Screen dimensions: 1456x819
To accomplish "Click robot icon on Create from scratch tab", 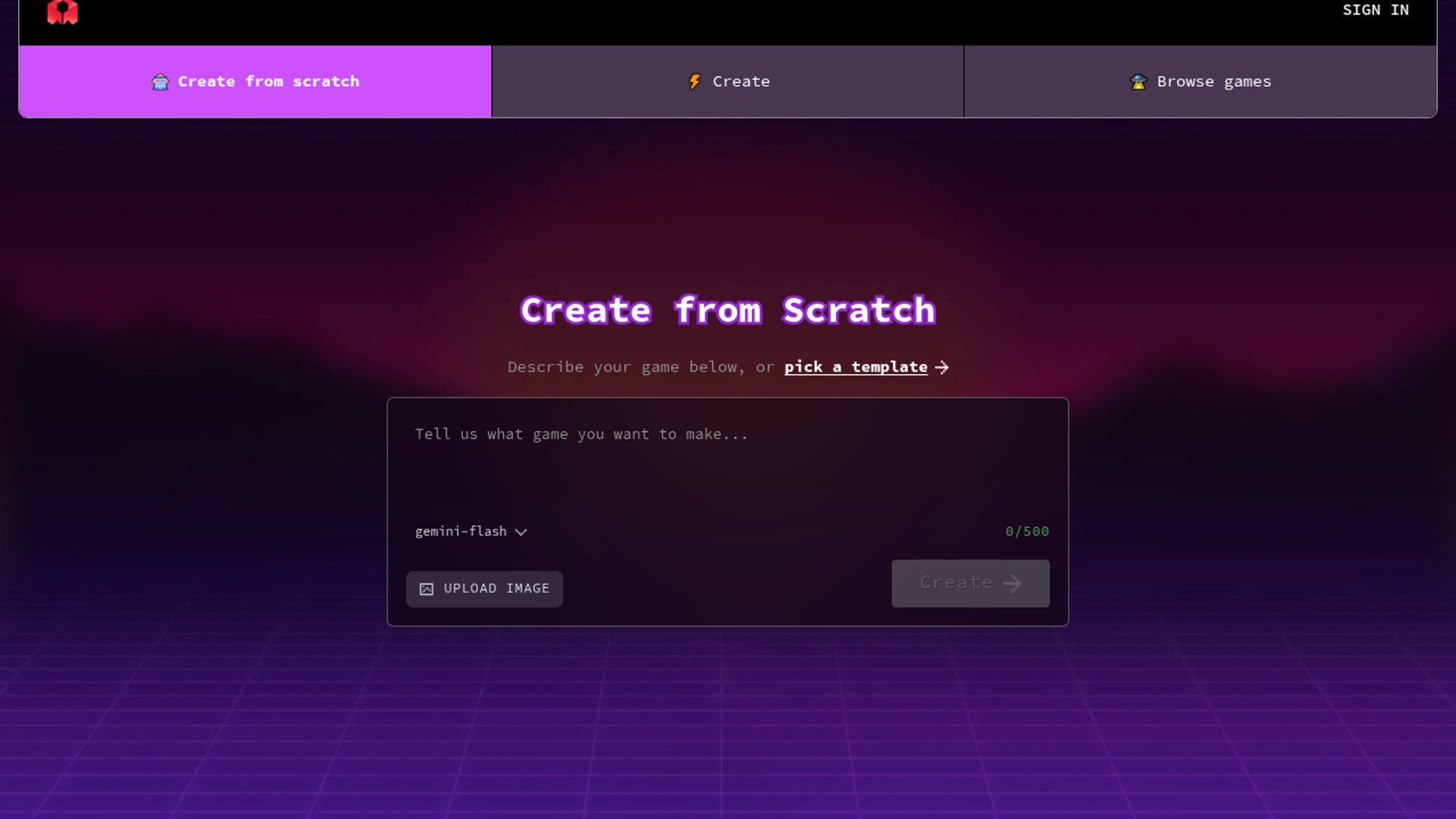I will point(160,82).
